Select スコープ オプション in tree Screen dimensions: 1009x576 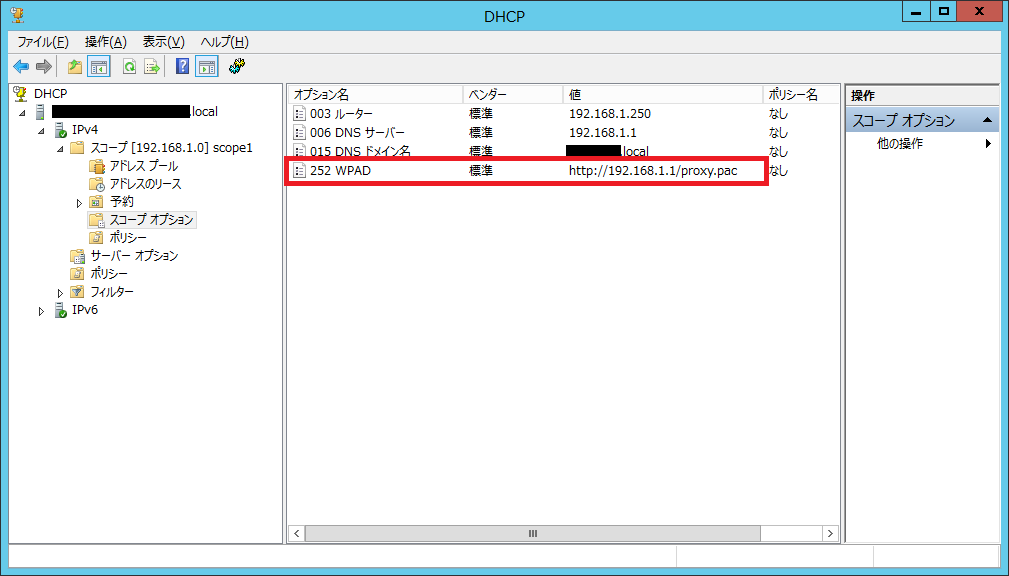[151, 220]
